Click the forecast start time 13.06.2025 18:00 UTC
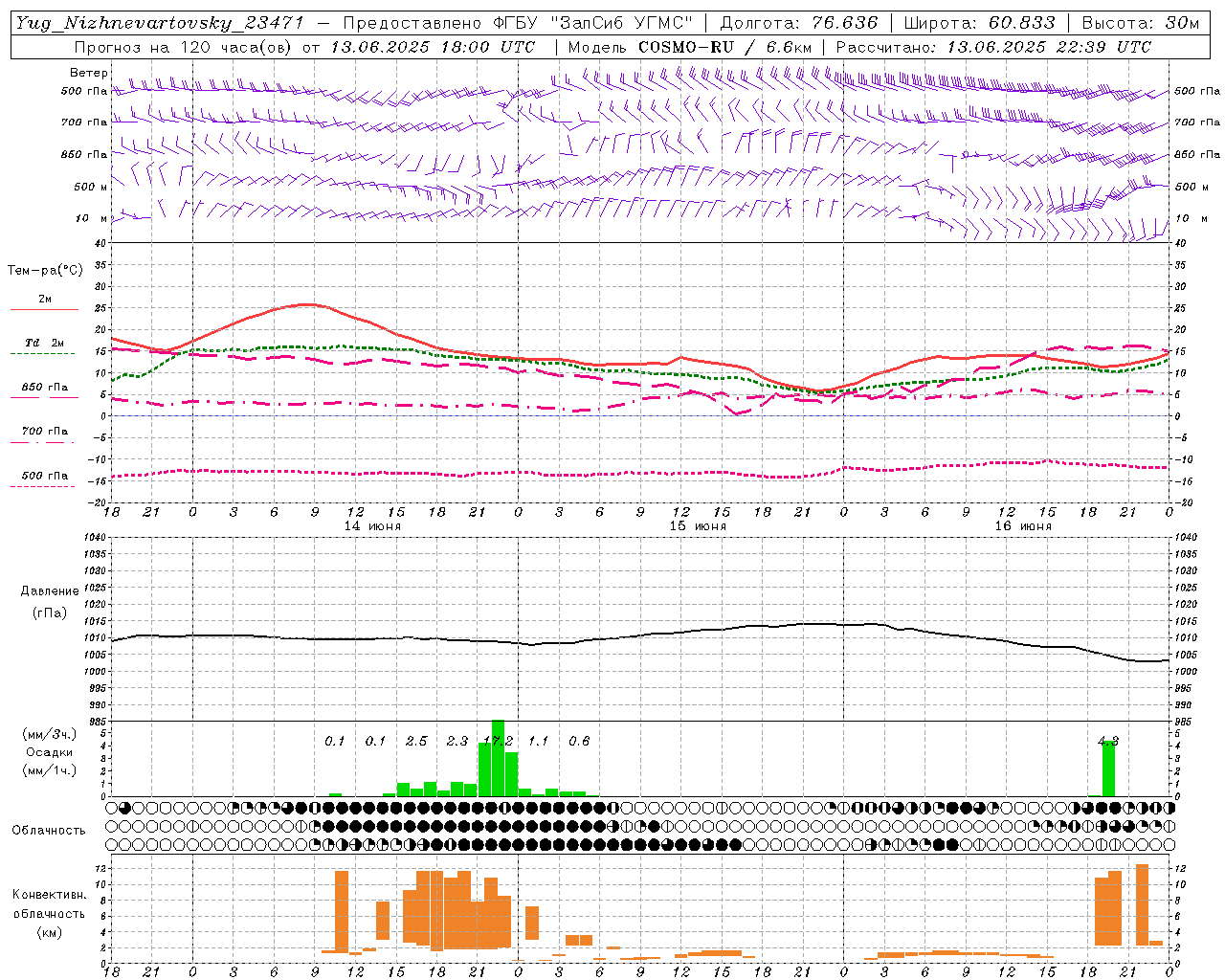Viewport: 1225px width, 980px height. coord(433,47)
